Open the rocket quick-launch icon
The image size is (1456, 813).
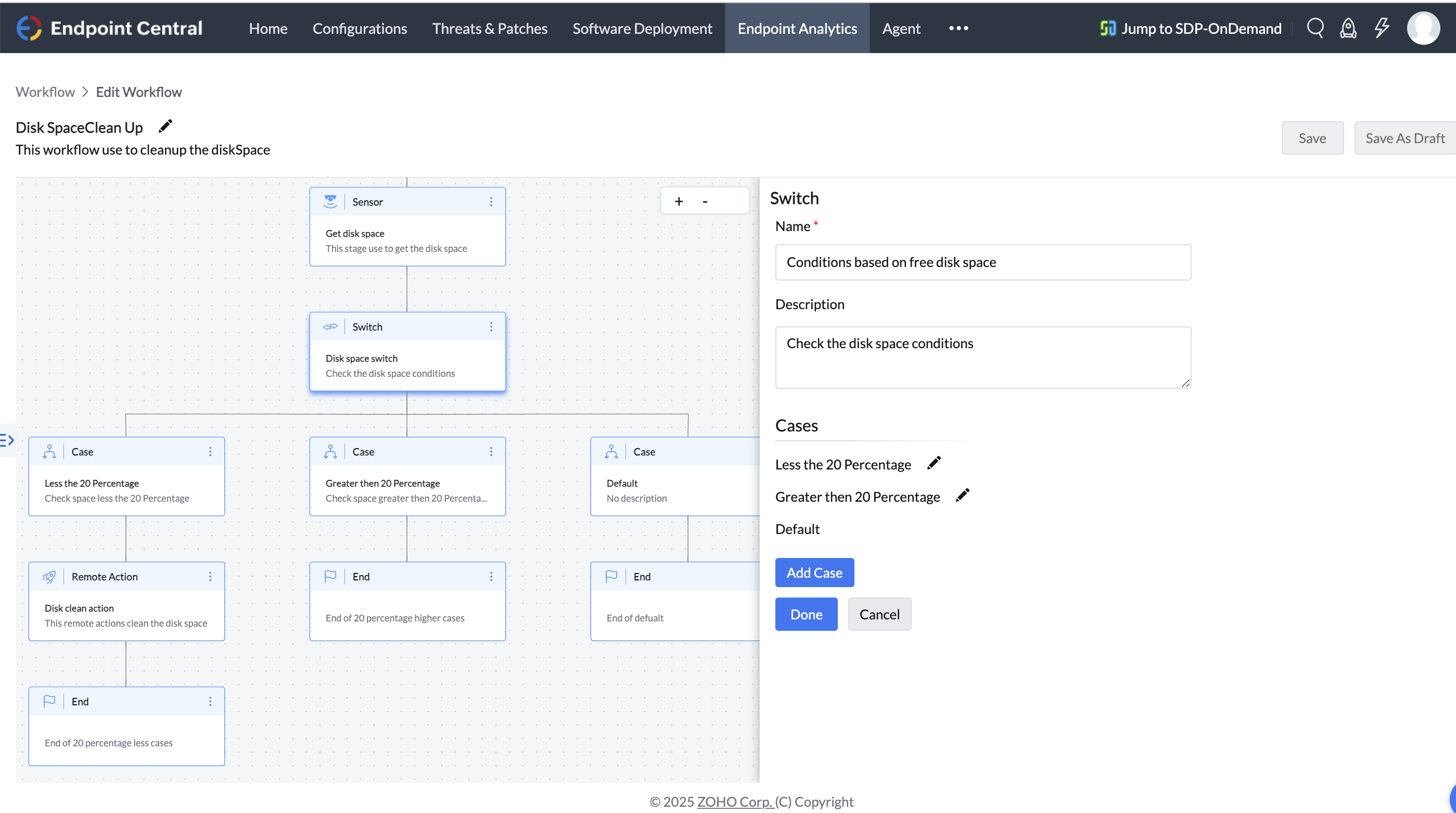(x=1348, y=28)
